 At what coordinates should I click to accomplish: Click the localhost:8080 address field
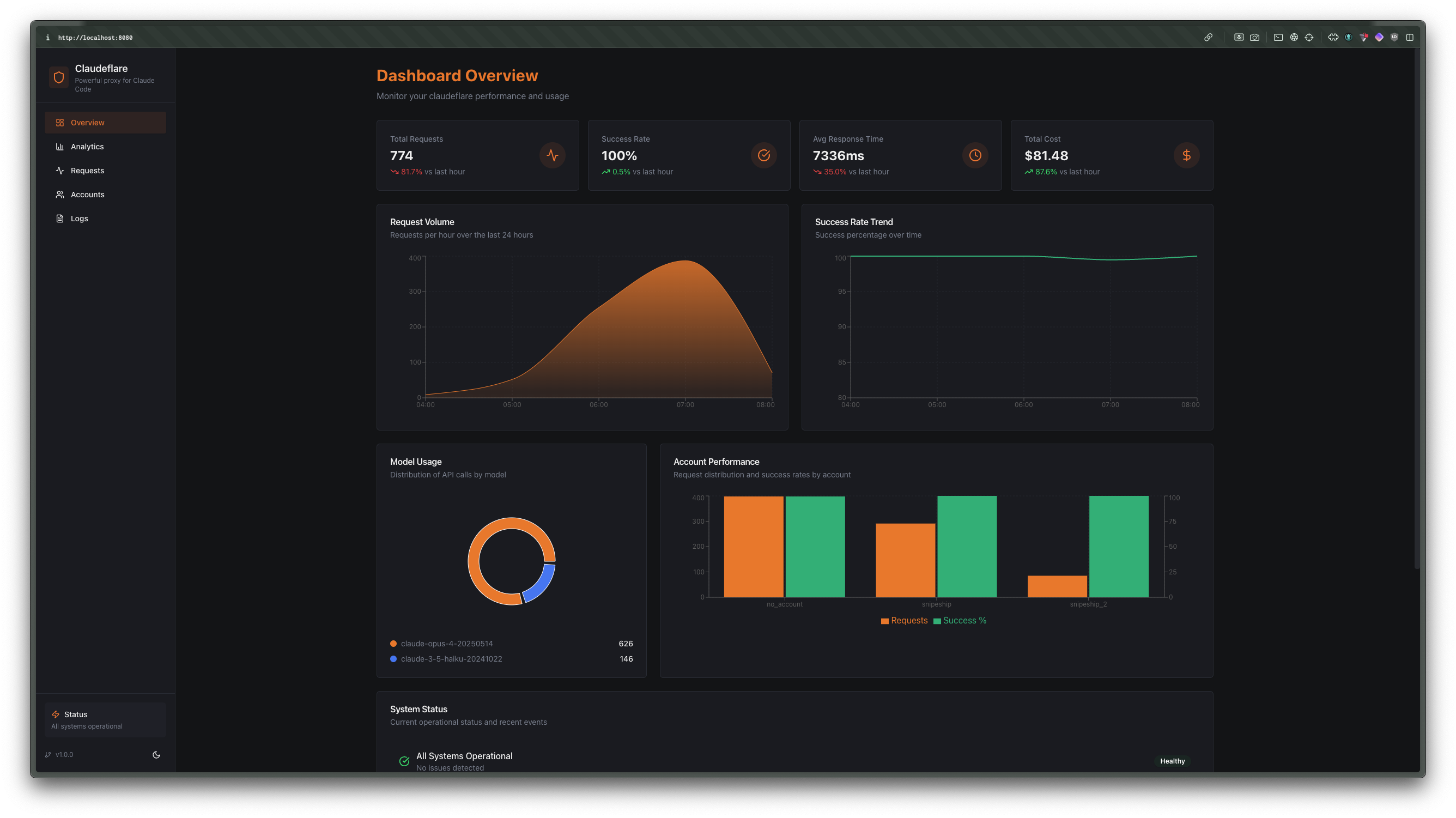[96, 37]
